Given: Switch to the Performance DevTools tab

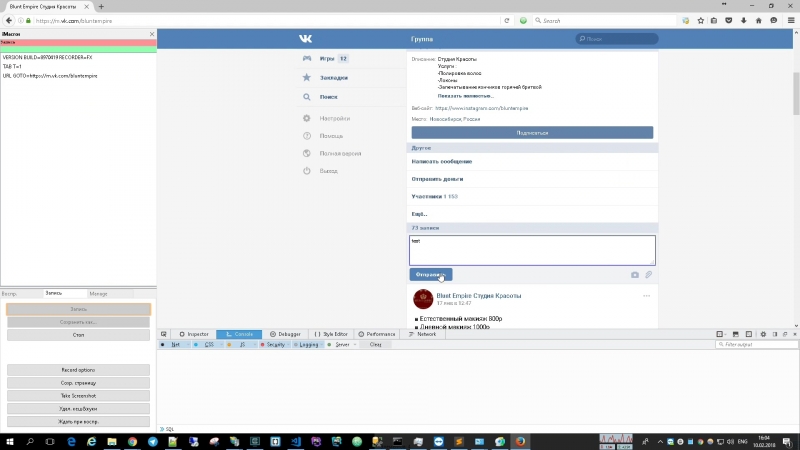Looking at the screenshot, I should pos(377,334).
